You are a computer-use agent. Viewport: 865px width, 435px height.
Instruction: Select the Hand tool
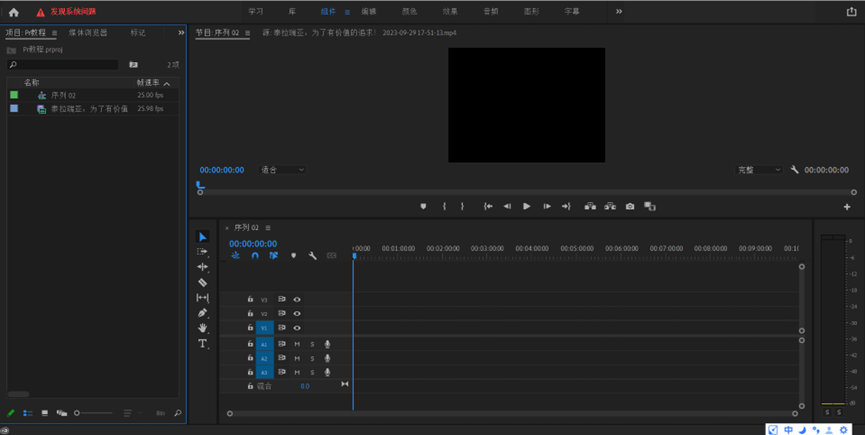203,328
